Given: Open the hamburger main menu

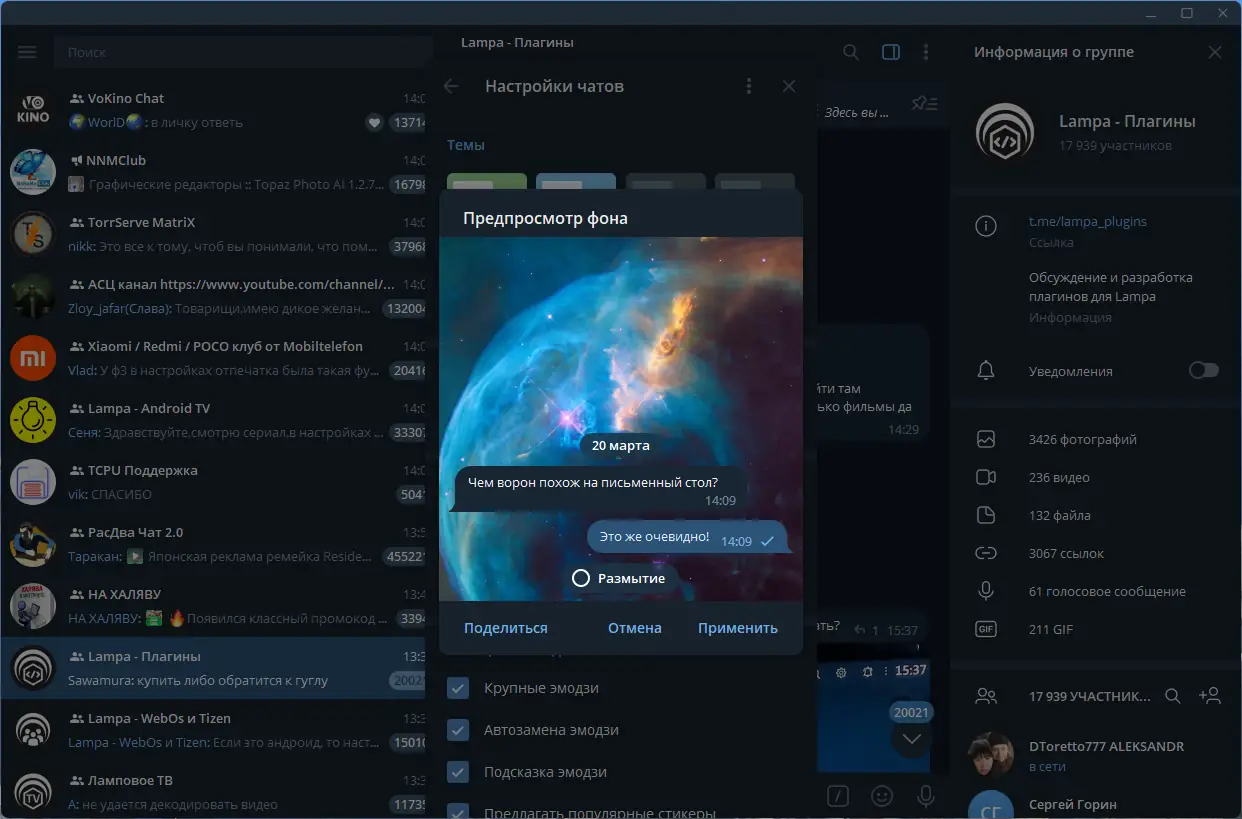Looking at the screenshot, I should [x=27, y=52].
